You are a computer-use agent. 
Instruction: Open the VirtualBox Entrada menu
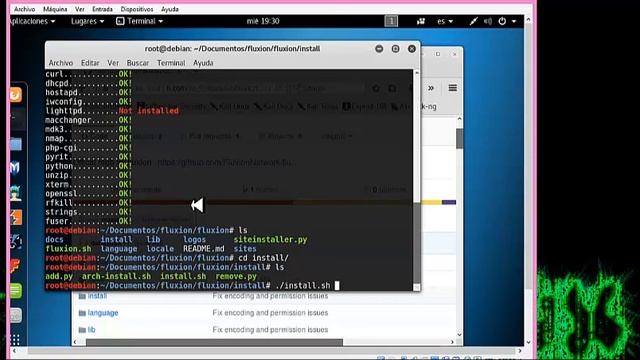(102, 9)
